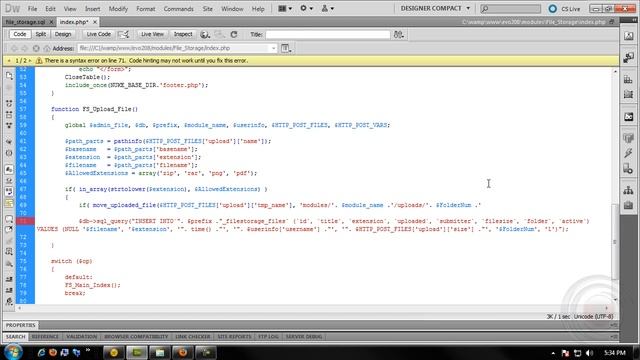640x360 pixels.
Task: Open the Insert panel icon in right dock
Action: click(x=629, y=58)
